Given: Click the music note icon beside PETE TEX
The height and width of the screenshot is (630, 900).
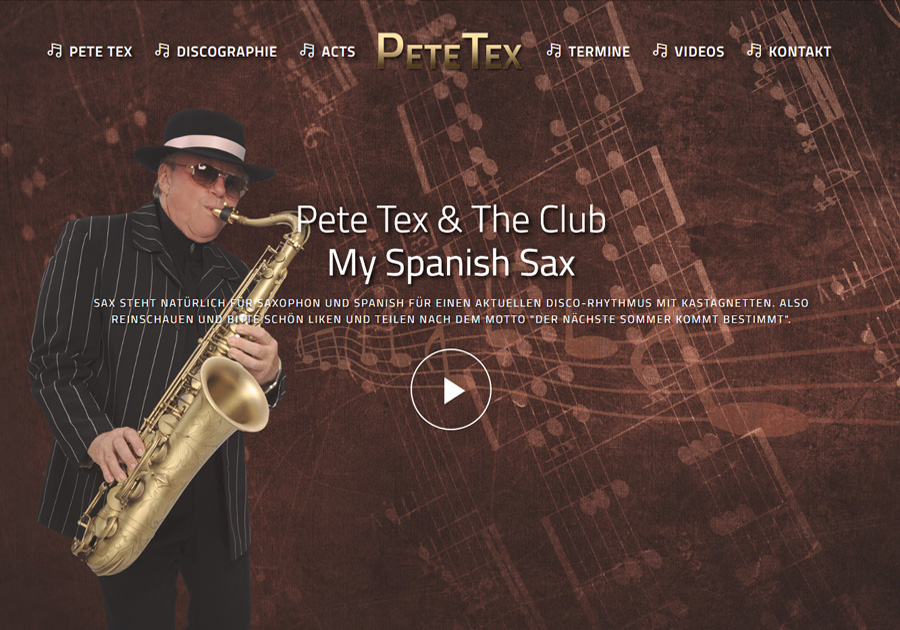Looking at the screenshot, I should pos(55,50).
